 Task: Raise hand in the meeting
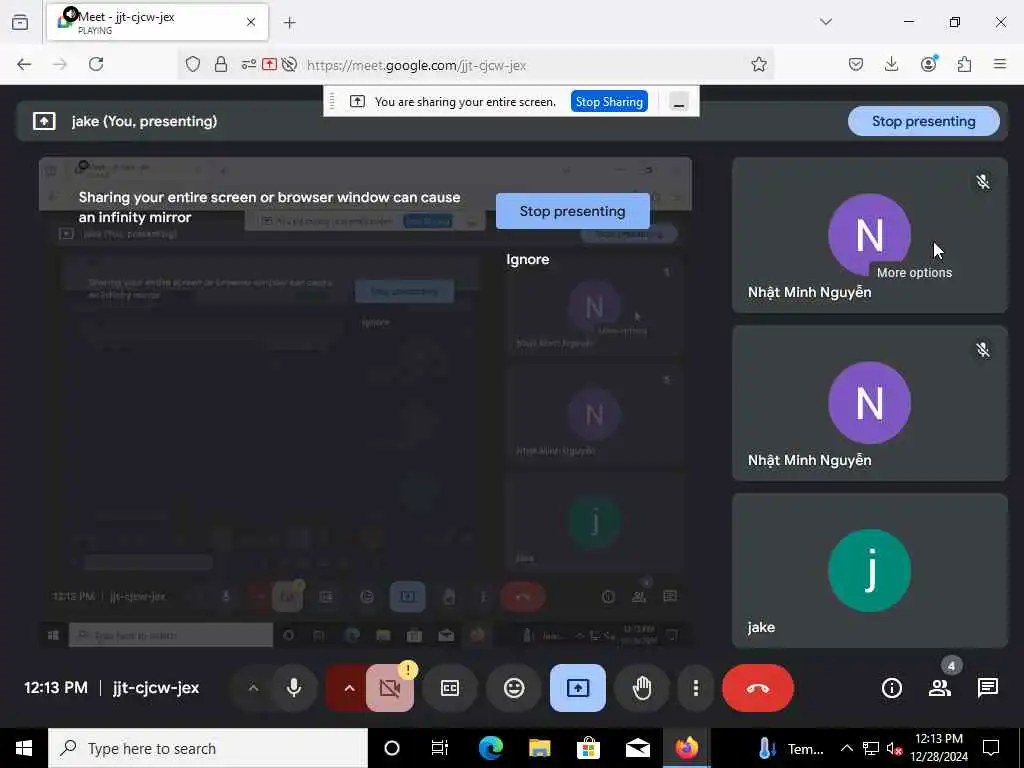tap(642, 688)
